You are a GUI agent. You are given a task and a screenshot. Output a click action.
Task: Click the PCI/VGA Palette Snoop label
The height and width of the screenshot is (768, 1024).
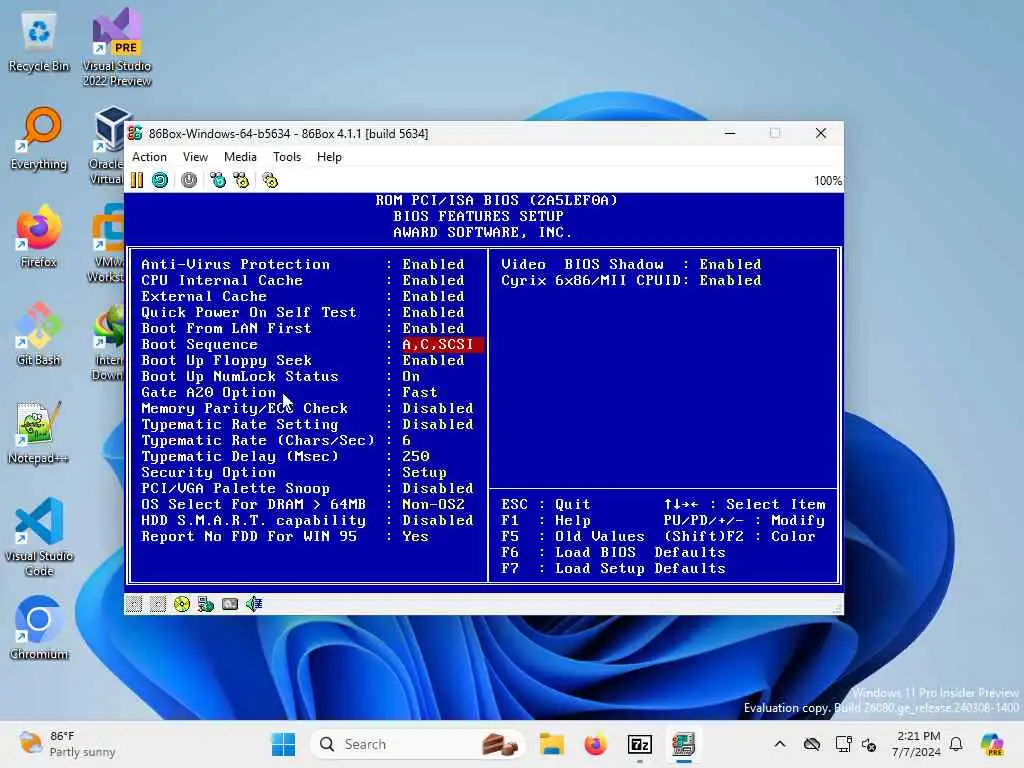(x=235, y=488)
